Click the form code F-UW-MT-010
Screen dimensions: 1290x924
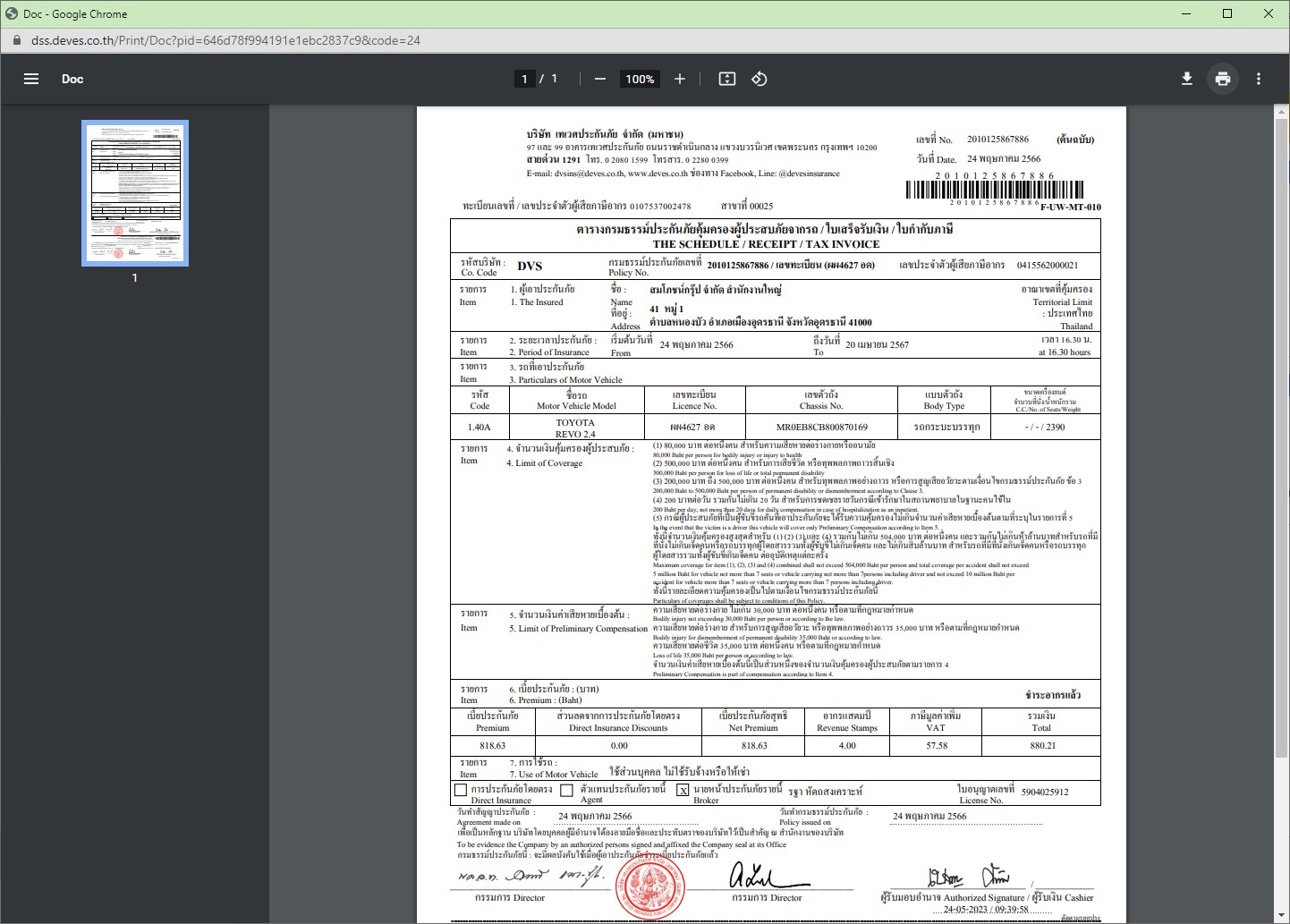(1070, 207)
